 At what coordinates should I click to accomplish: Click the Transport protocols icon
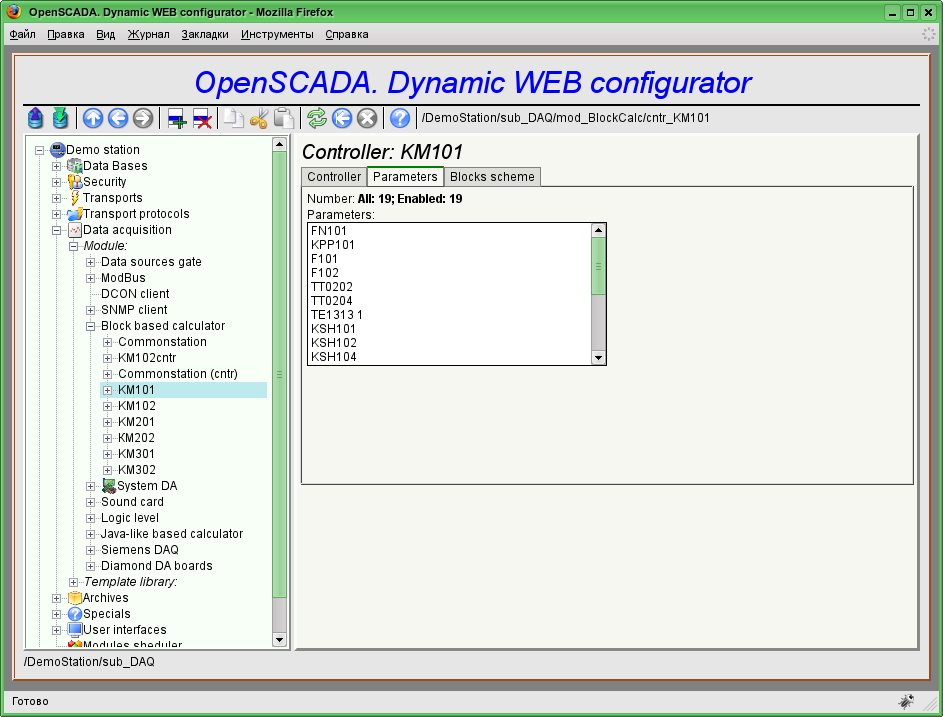point(75,214)
